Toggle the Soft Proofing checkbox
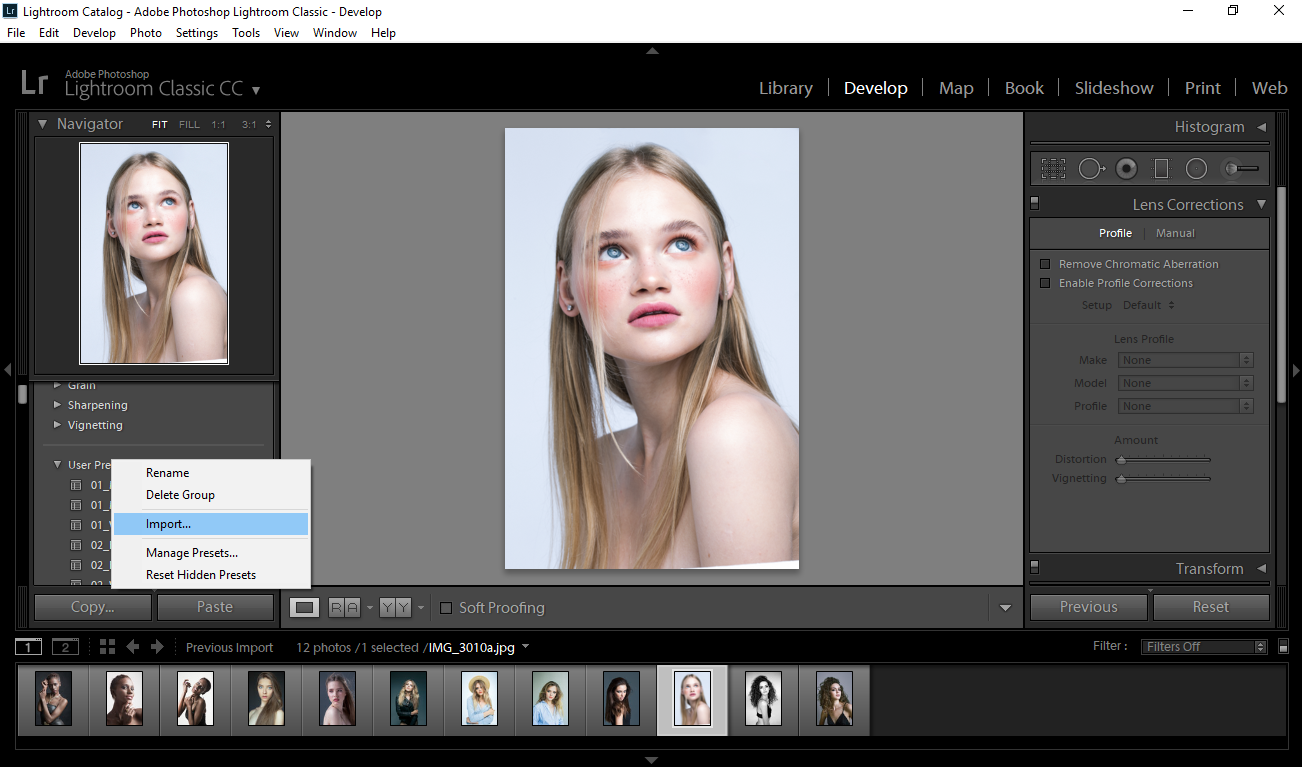This screenshot has width=1302, height=767. 447,608
